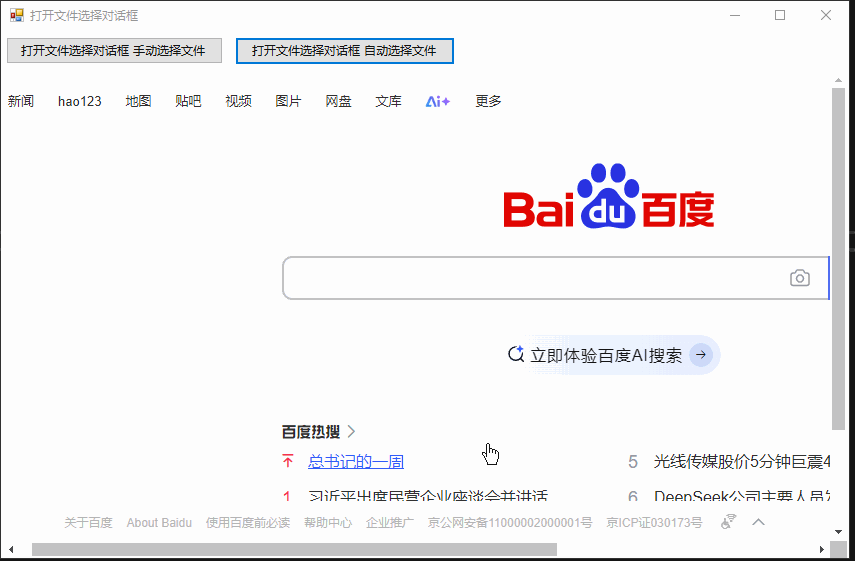This screenshot has width=855, height=561.
Task: Open the 使用百度前必读 footer link
Action: tap(248, 522)
